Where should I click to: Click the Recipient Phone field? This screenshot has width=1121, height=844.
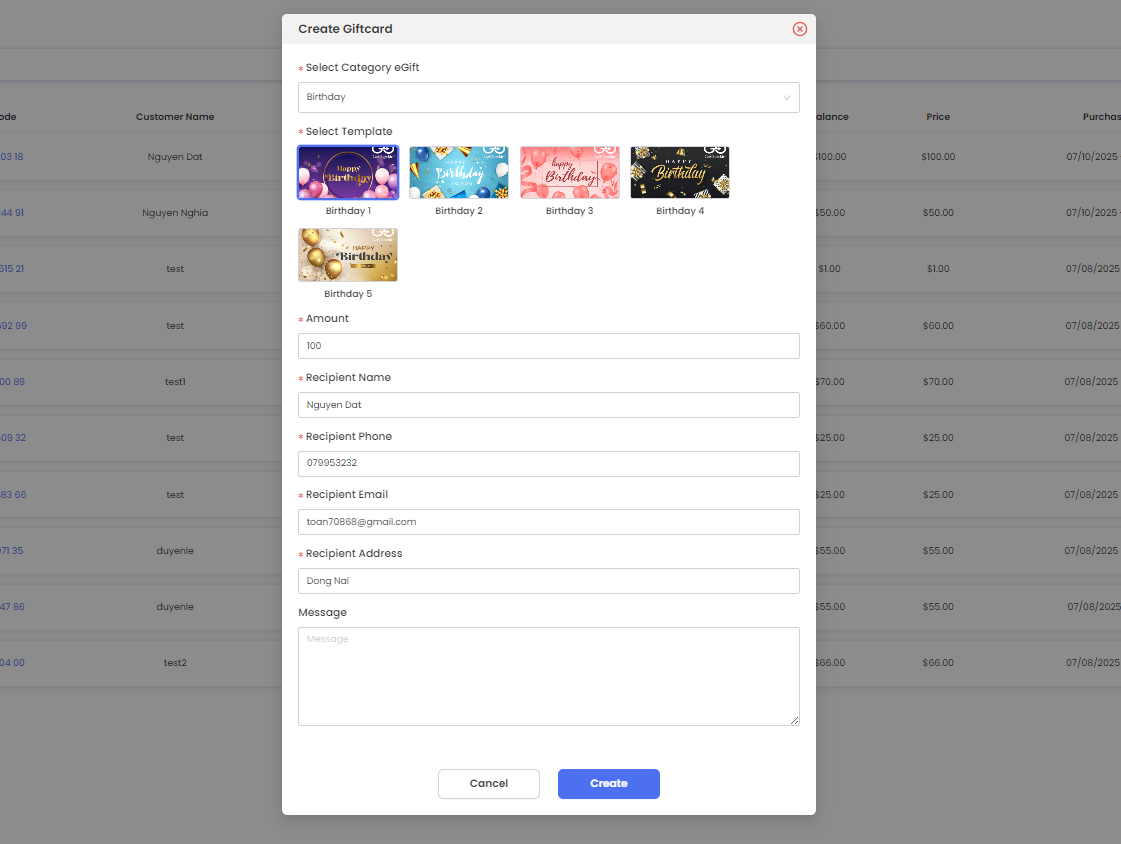548,464
